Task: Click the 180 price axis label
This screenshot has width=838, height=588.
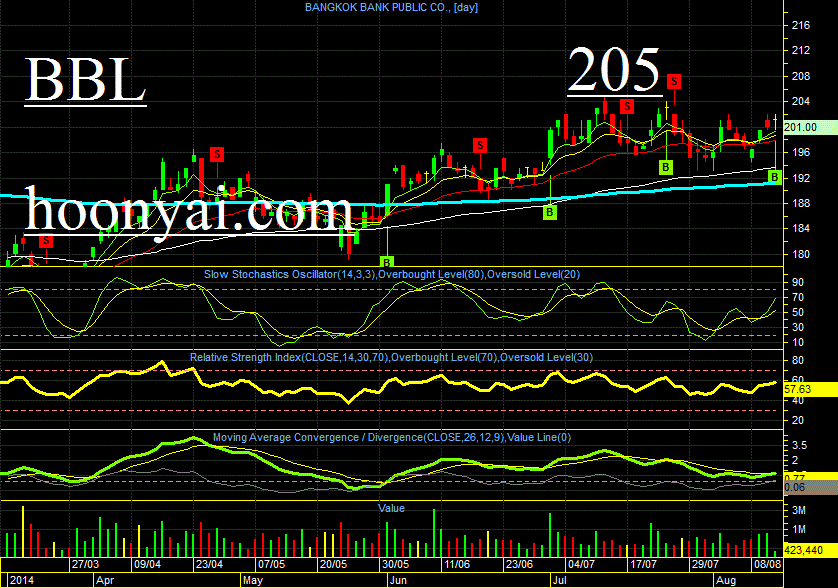Action: pyautogui.click(x=801, y=254)
